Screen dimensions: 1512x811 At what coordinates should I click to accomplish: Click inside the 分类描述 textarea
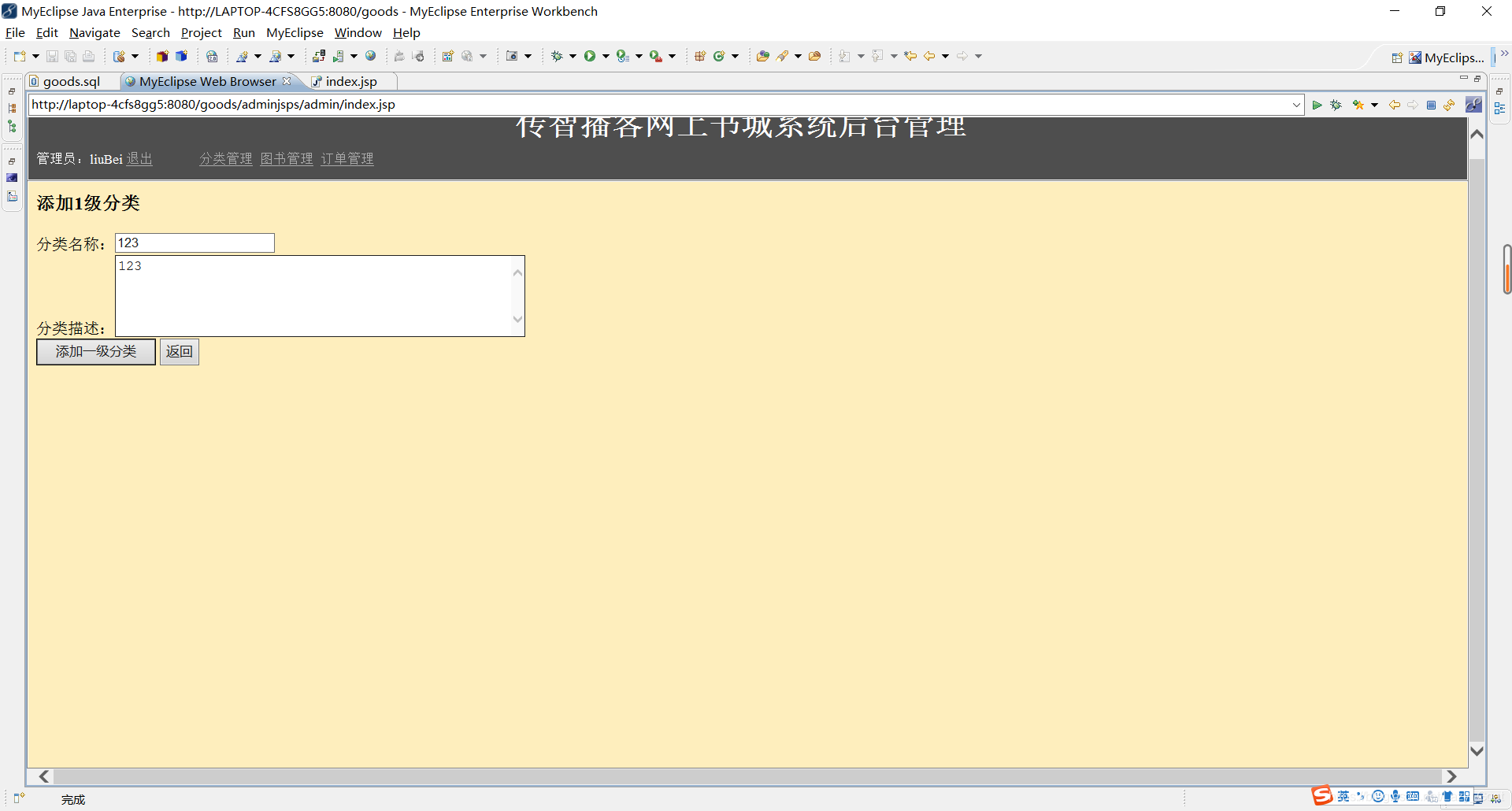(320, 296)
